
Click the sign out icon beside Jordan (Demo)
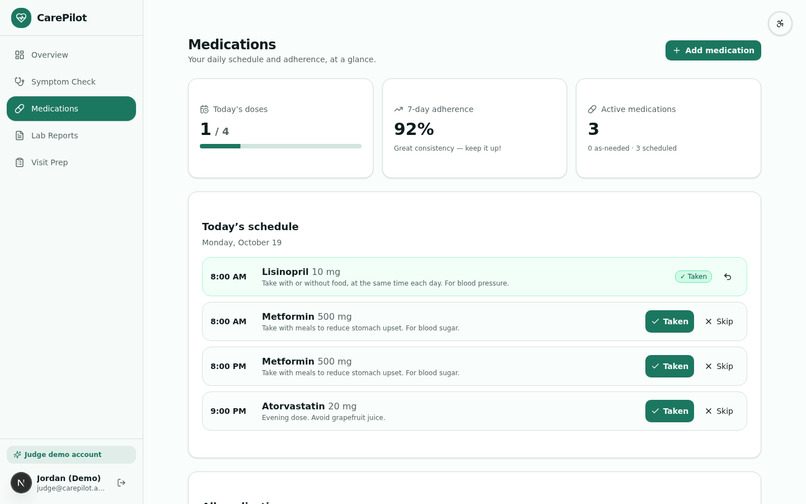coord(121,482)
